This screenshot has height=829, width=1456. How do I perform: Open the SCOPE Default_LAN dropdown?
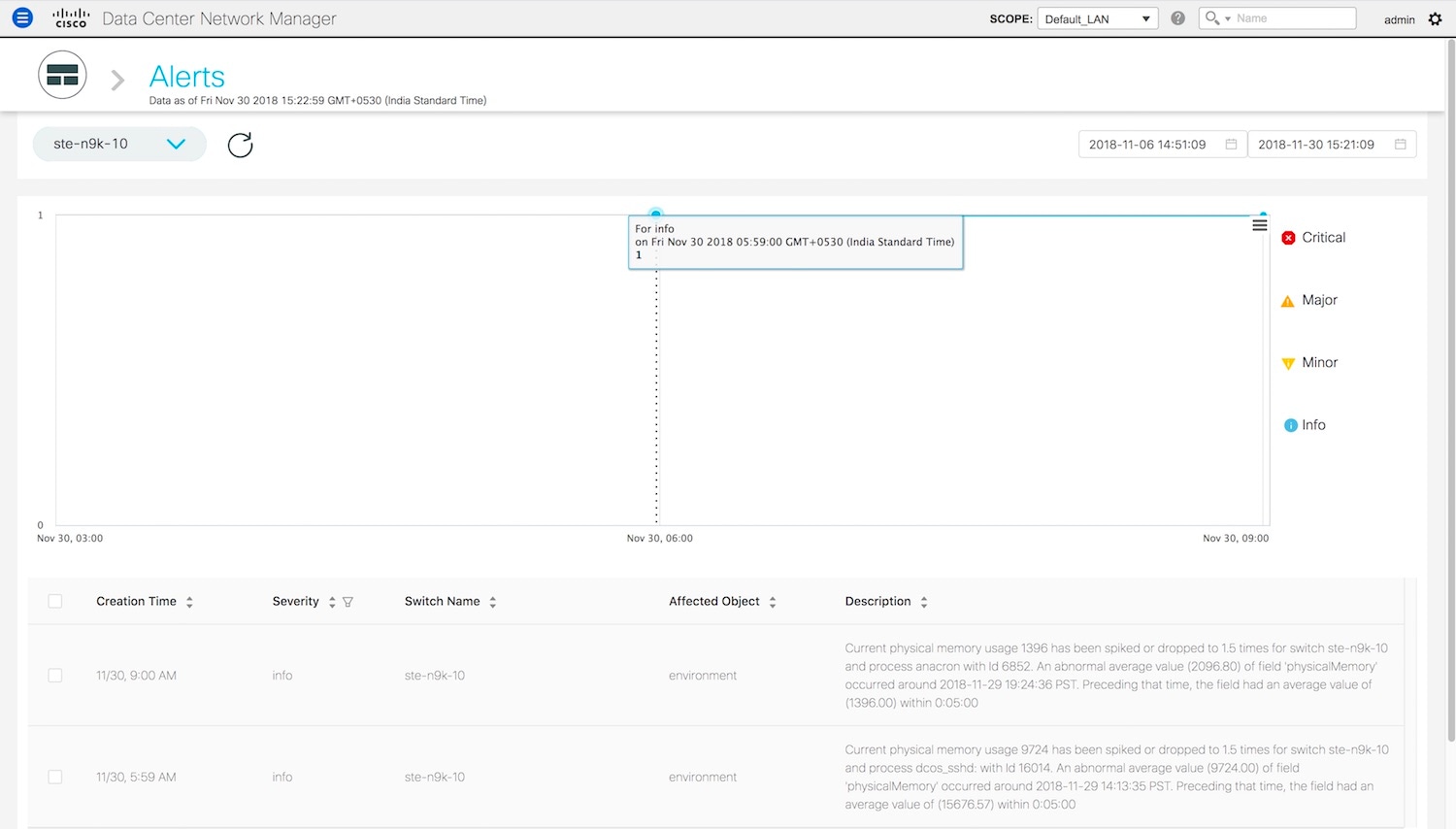(x=1098, y=18)
